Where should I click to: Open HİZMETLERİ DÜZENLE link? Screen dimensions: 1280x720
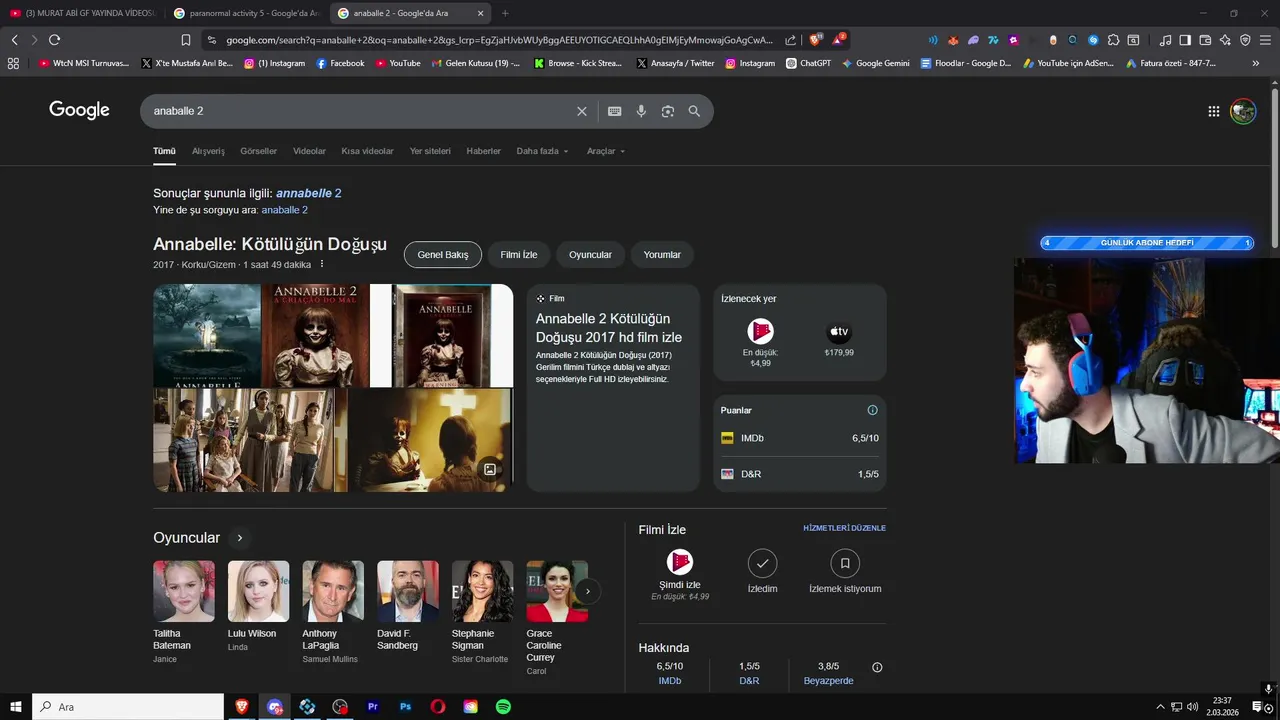click(x=844, y=528)
